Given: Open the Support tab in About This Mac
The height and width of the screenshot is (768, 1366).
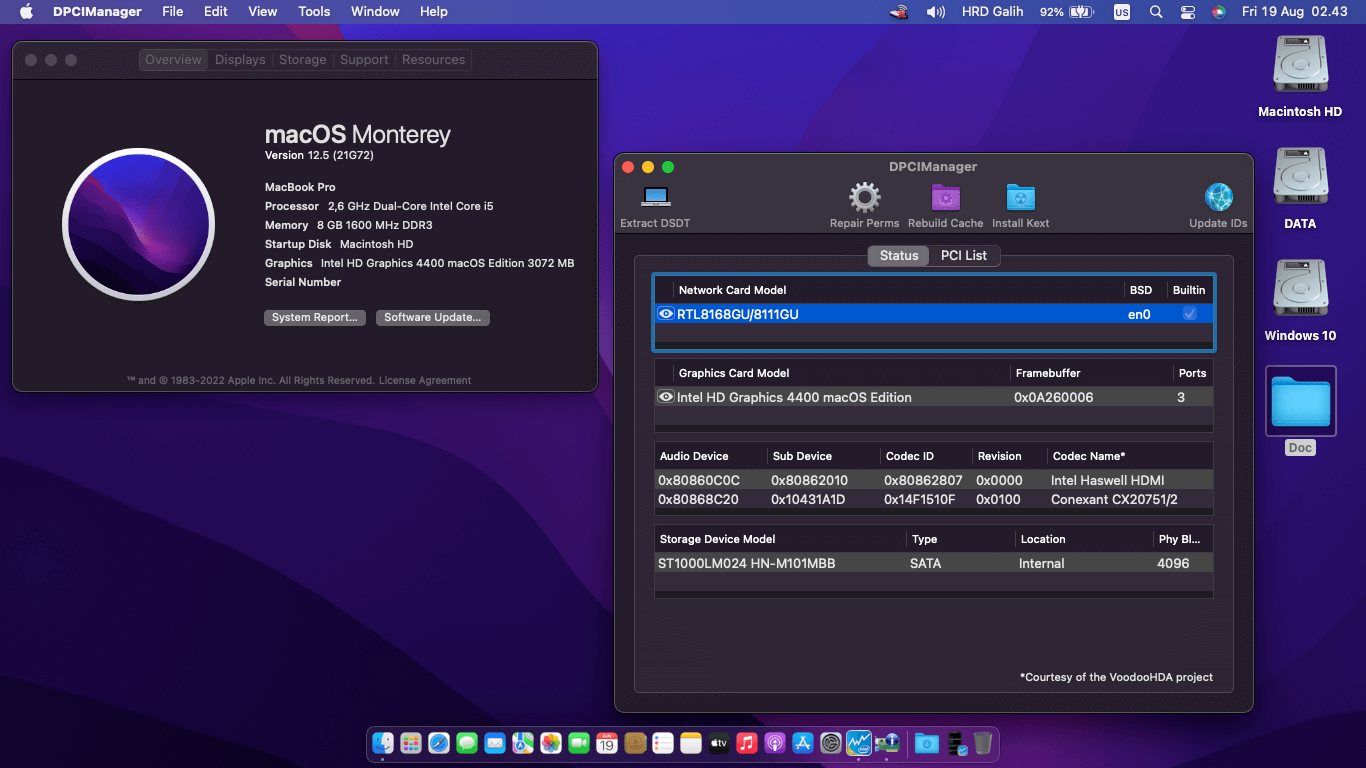Looking at the screenshot, I should (x=364, y=60).
